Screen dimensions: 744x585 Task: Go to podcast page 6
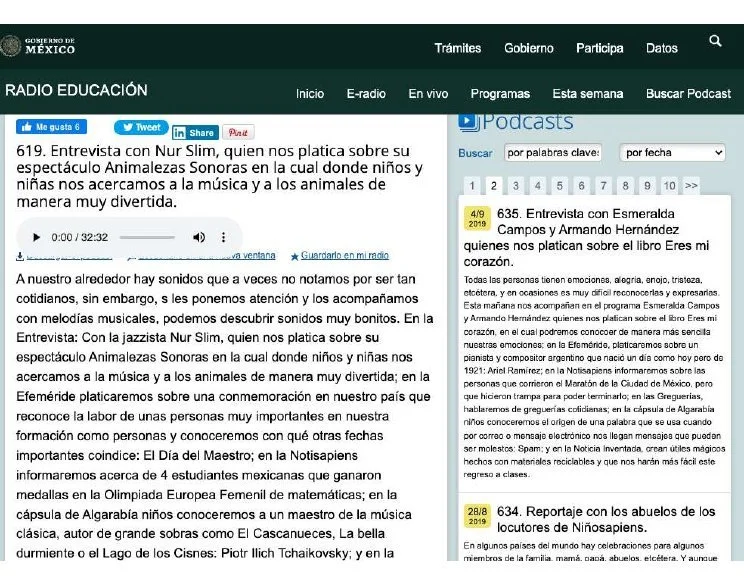(581, 186)
